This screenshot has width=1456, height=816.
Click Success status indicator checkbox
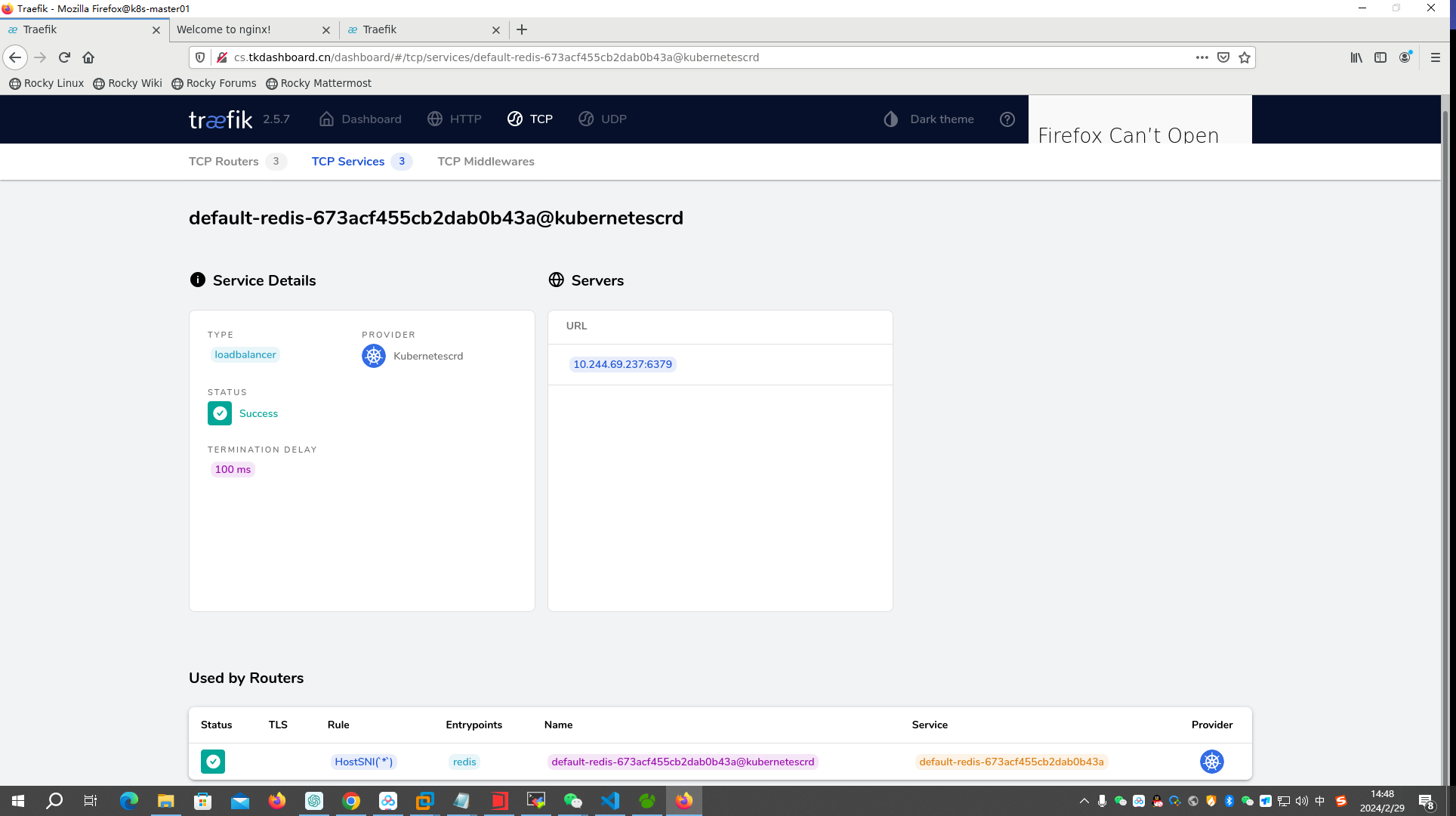(218, 413)
